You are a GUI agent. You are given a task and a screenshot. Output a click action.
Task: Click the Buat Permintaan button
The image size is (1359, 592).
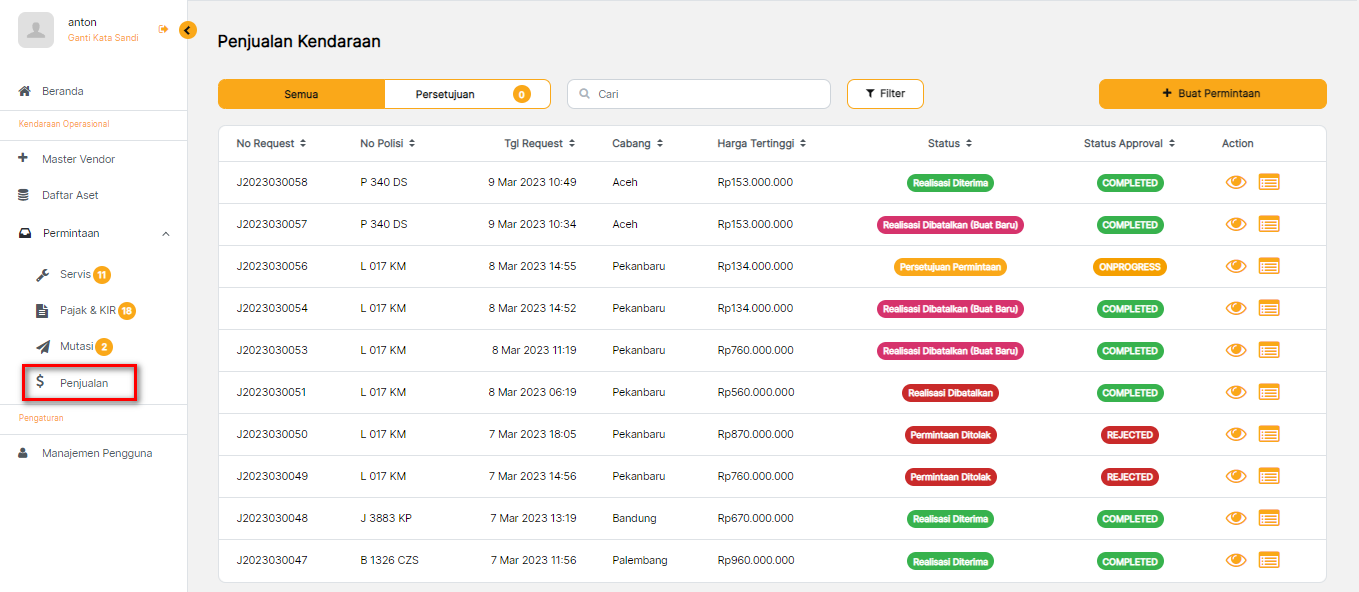click(1212, 94)
